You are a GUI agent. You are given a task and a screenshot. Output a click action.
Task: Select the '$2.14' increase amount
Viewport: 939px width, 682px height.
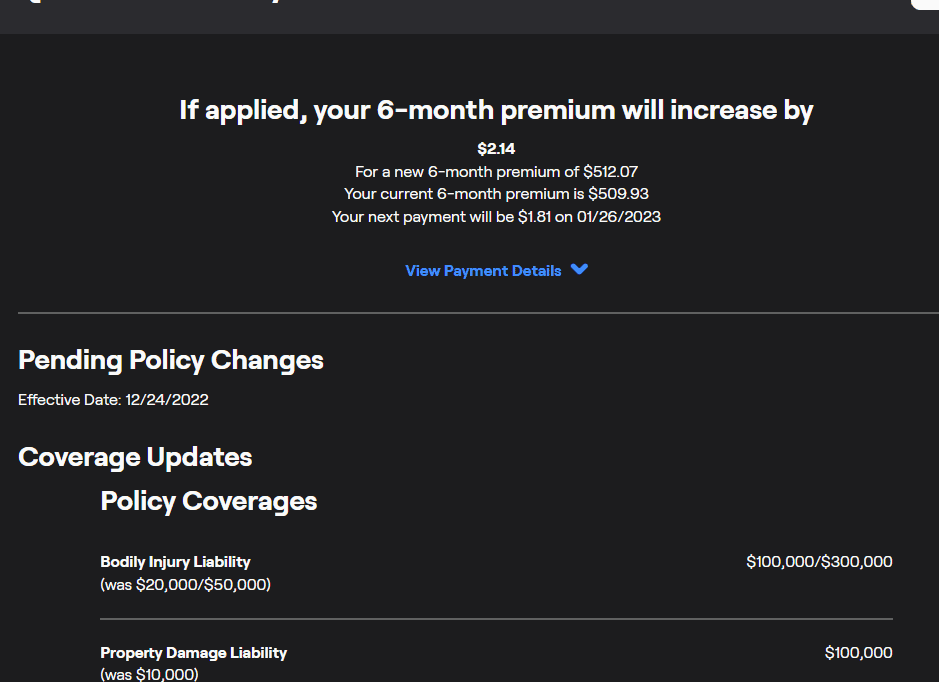point(496,148)
